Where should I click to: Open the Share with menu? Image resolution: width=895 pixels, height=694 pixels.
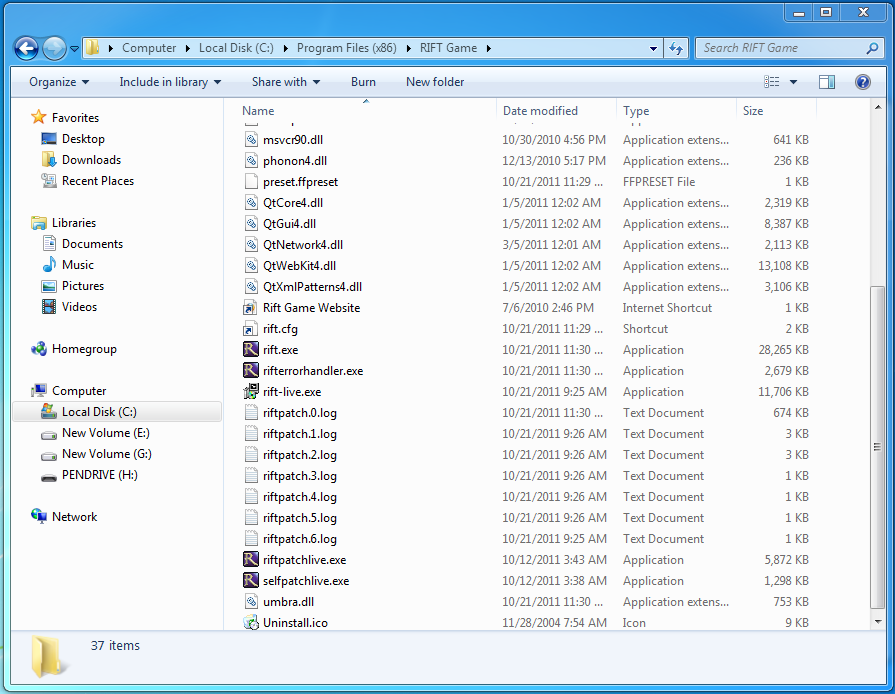(285, 82)
